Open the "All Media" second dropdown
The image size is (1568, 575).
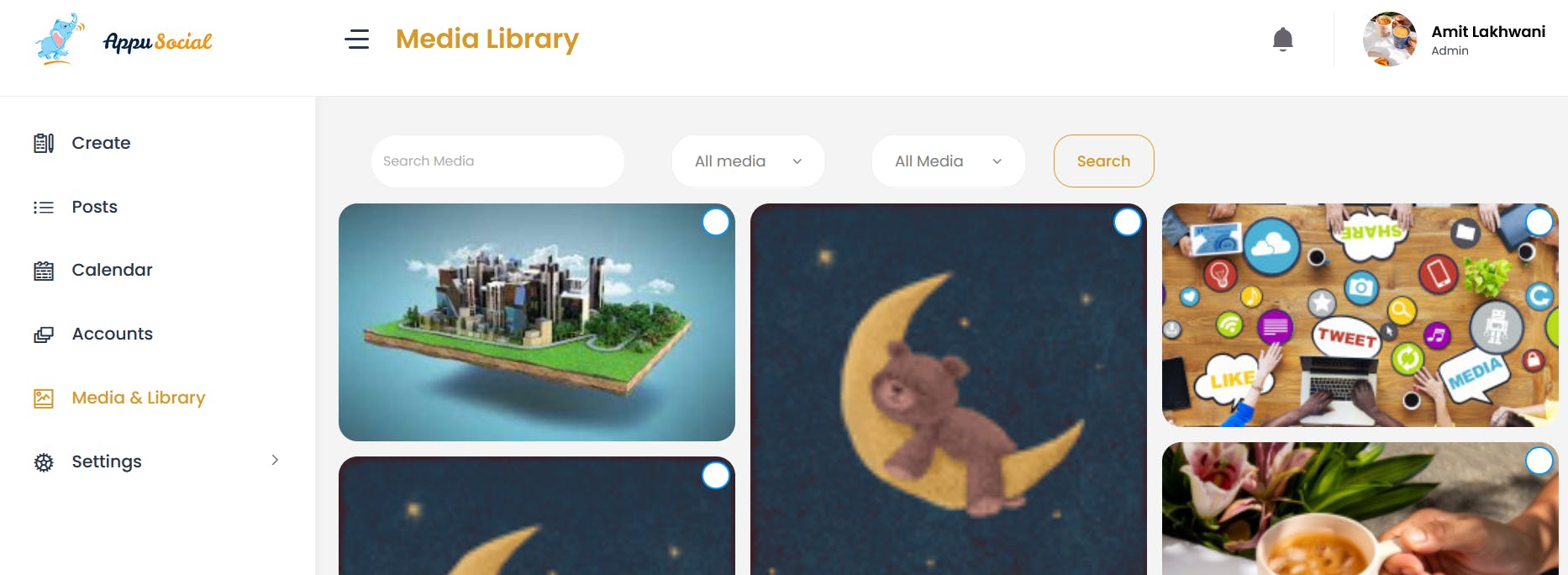click(x=948, y=161)
